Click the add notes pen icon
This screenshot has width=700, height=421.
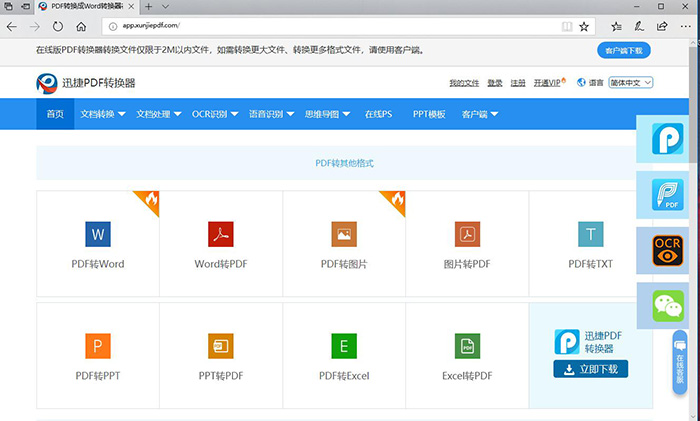coord(639,27)
